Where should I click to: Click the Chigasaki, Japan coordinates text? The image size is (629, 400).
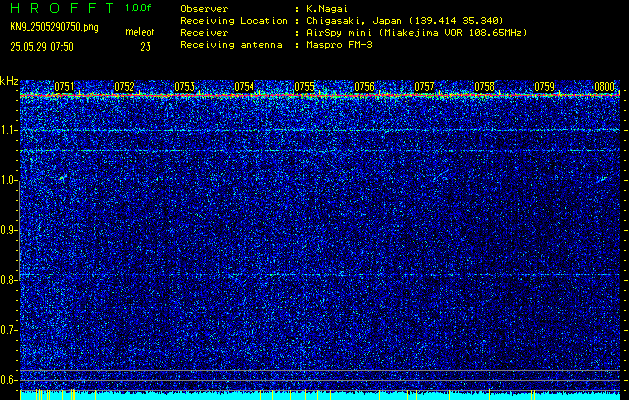(x=404, y=21)
